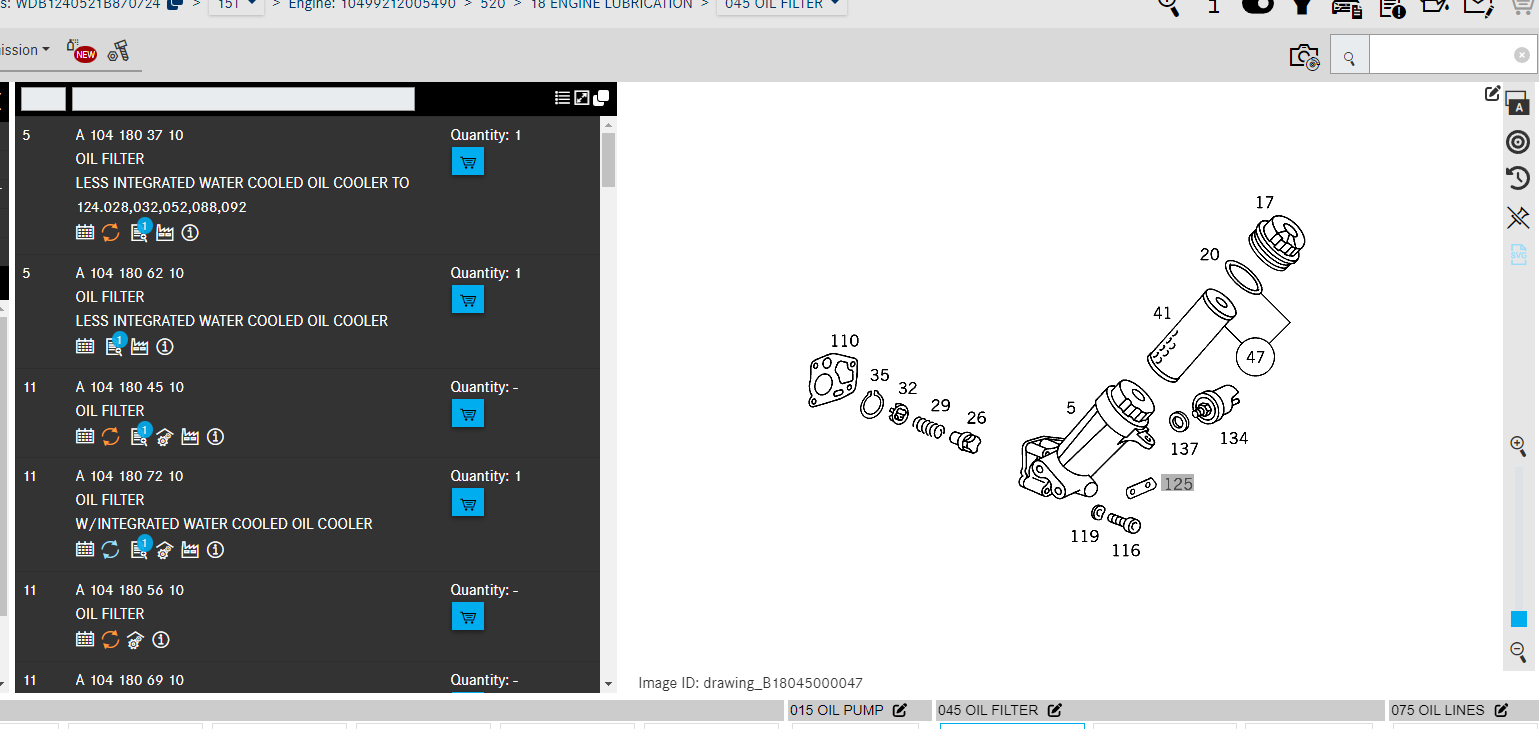Toggle expand icon in parts panel header
Screen dimensions: 1539x729
[x=582, y=97]
